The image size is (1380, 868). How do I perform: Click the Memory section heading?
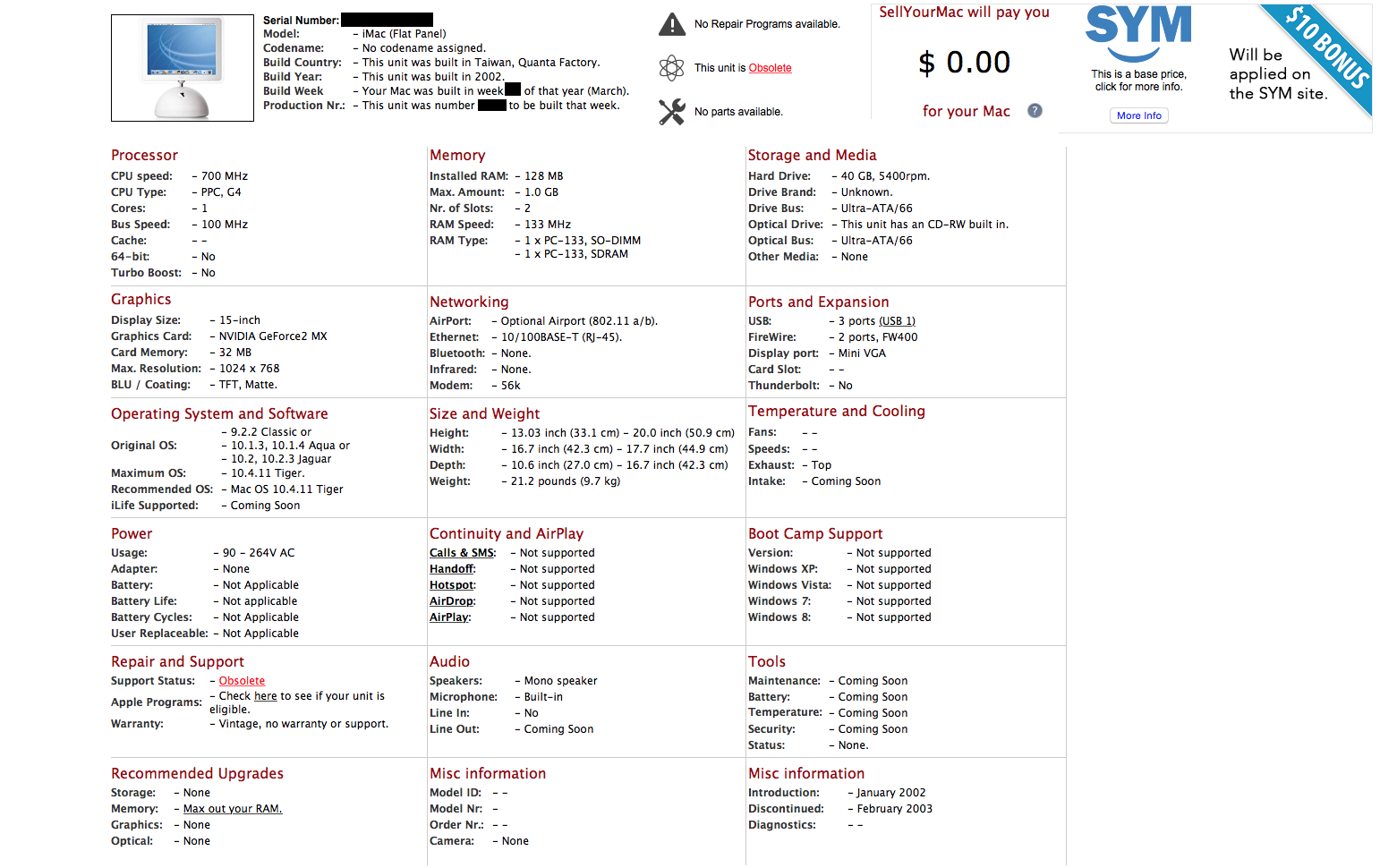pyautogui.click(x=457, y=156)
